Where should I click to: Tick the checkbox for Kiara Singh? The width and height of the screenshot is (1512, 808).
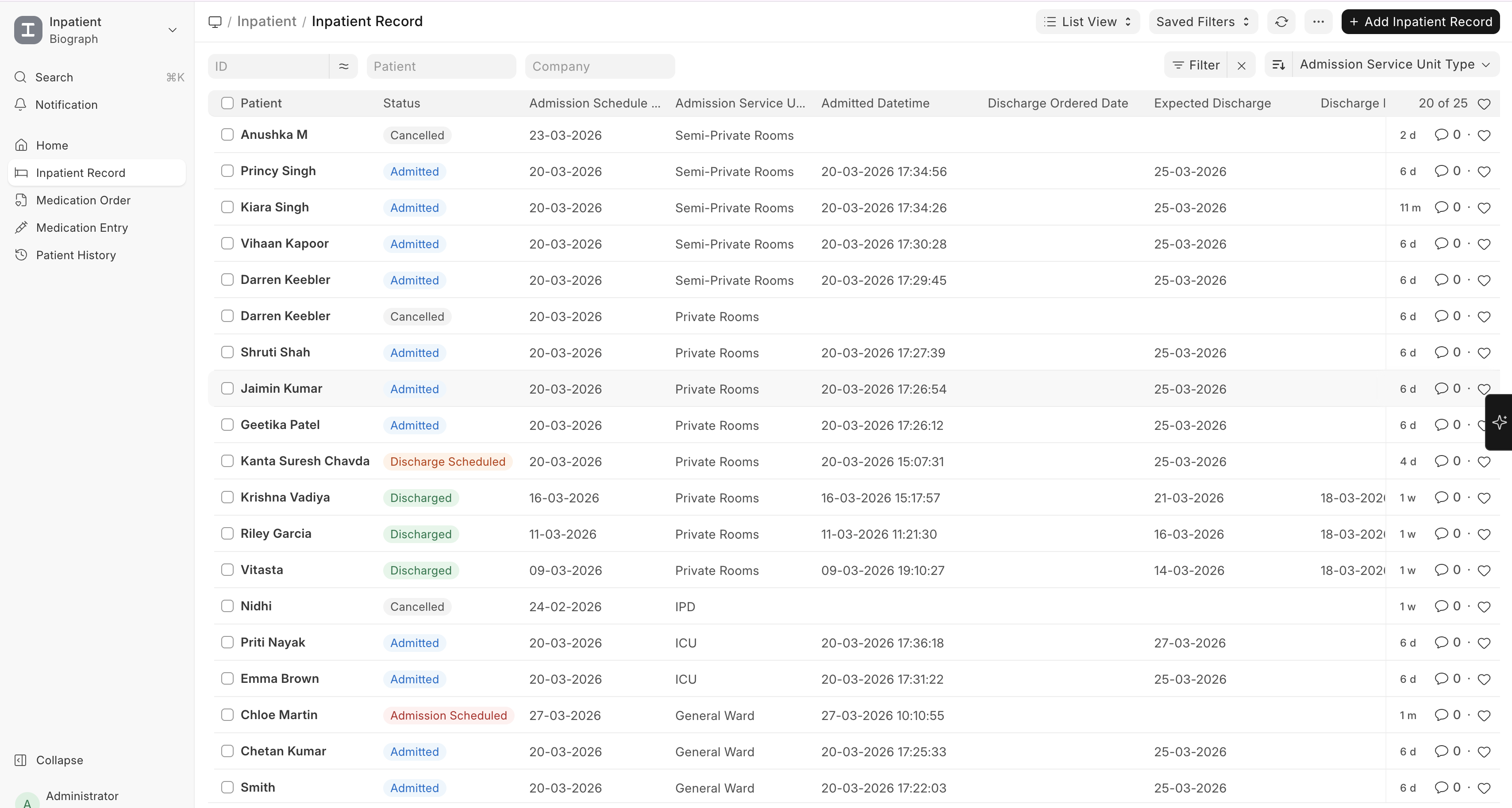coord(227,207)
